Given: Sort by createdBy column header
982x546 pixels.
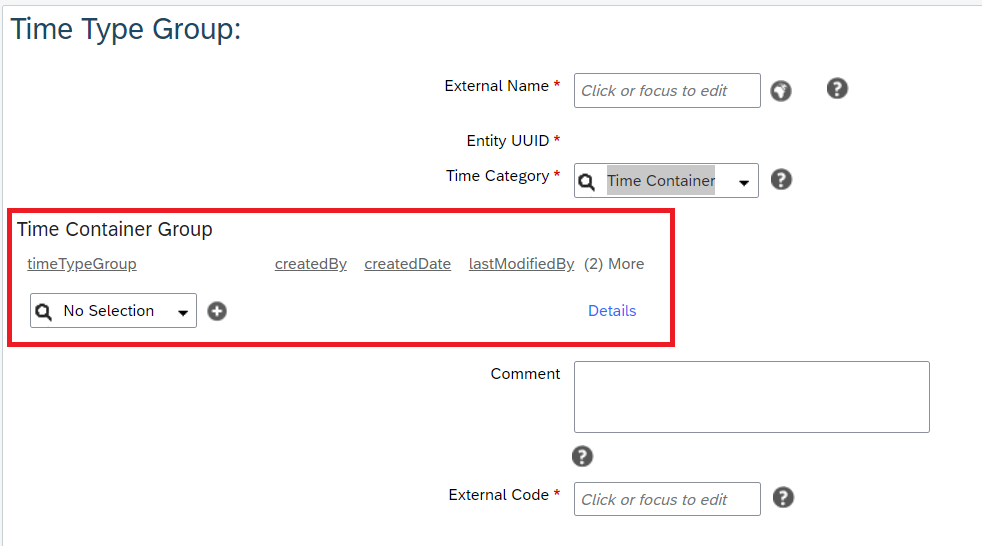Looking at the screenshot, I should coord(311,264).
